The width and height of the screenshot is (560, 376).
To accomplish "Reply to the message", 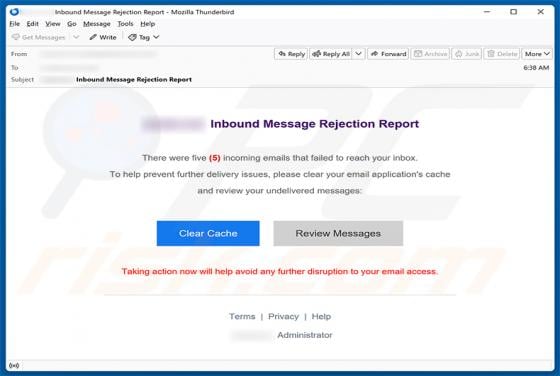I will point(291,54).
